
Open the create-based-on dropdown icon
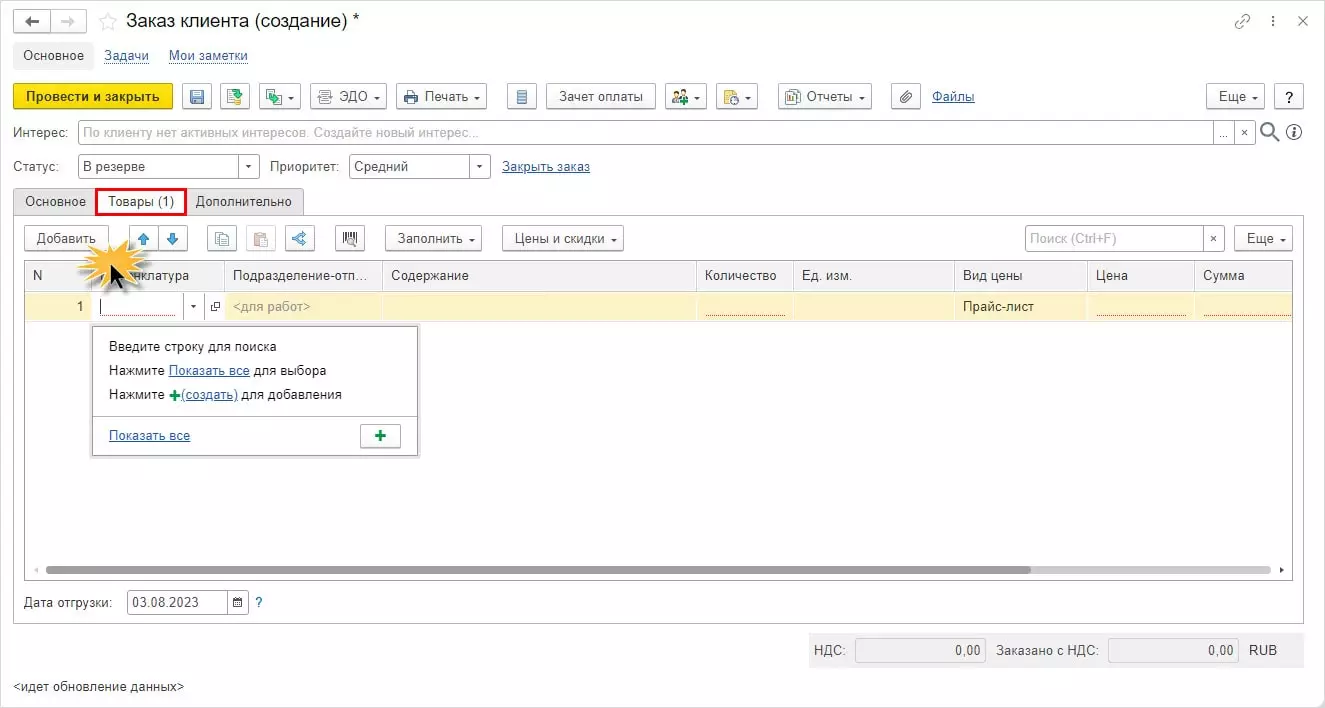pos(280,97)
